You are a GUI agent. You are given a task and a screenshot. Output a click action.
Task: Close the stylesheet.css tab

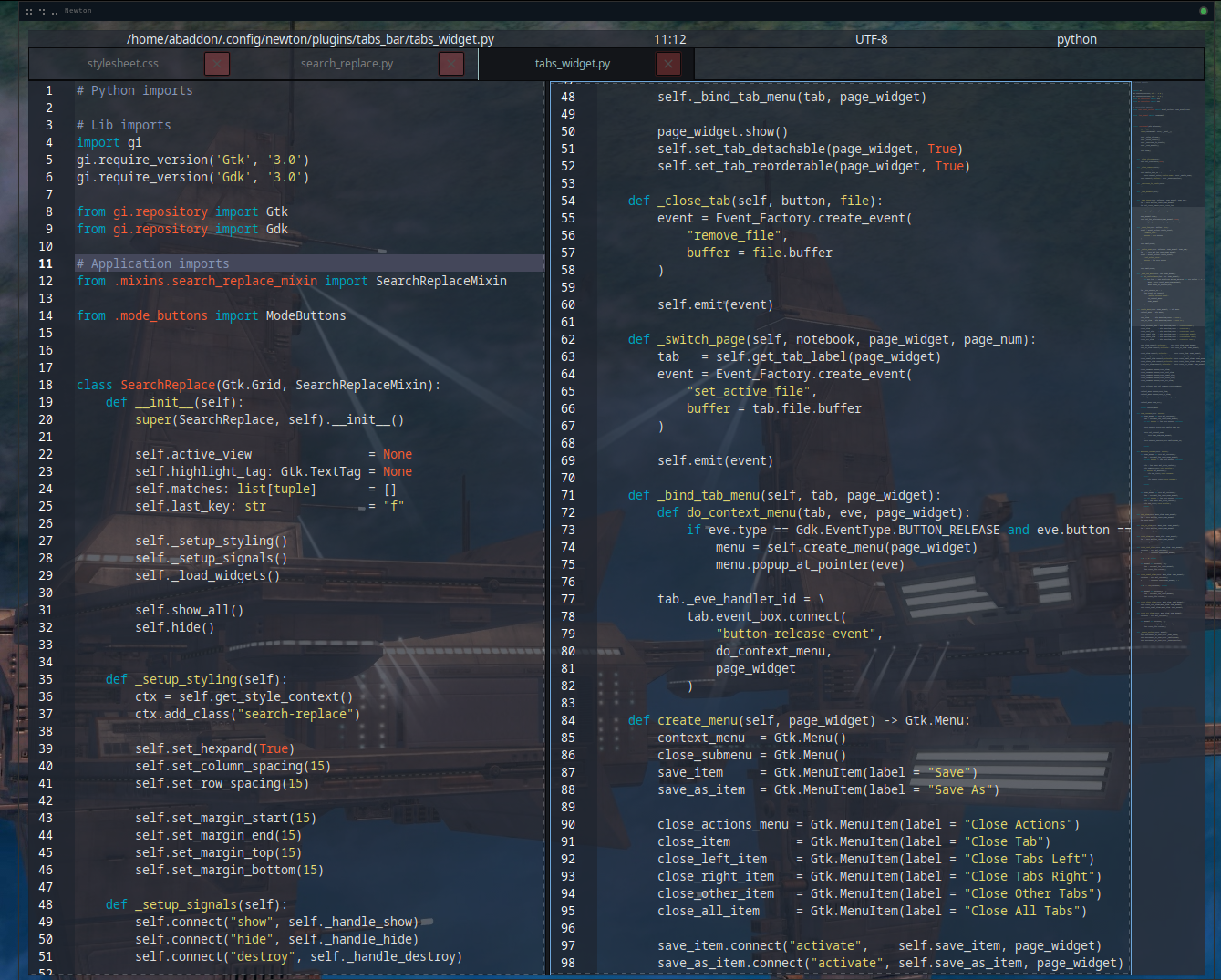point(216,64)
